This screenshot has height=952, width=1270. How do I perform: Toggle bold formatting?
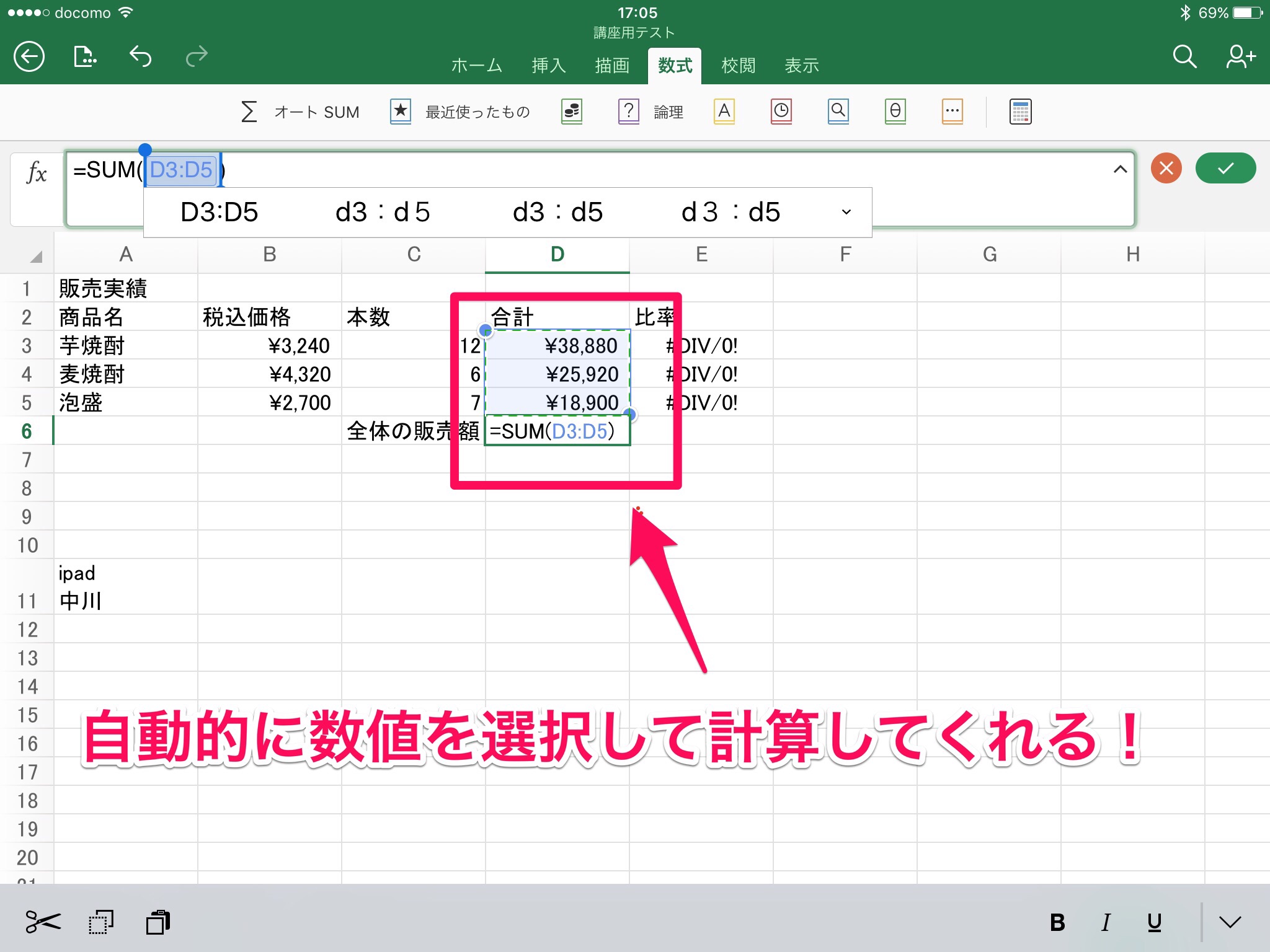click(x=1057, y=923)
